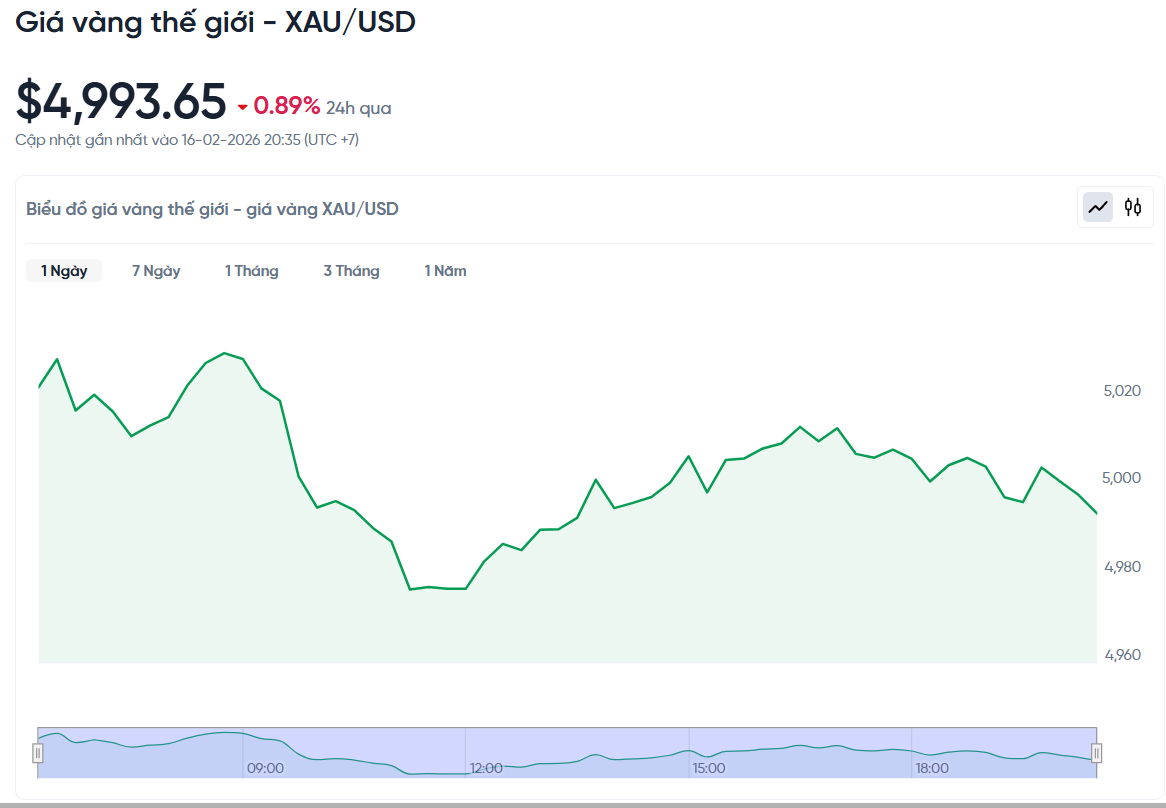Screen dimensions: 1166x808
Task: Select the 7 Ngày time range
Action: tap(156, 271)
